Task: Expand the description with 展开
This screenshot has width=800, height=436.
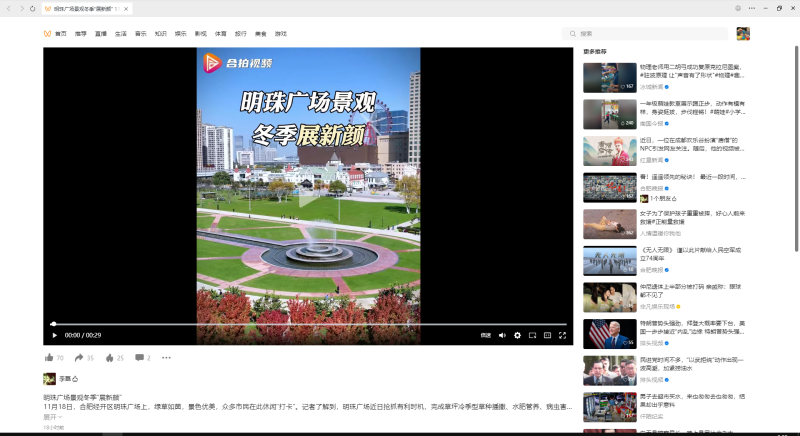Action: (x=51, y=417)
